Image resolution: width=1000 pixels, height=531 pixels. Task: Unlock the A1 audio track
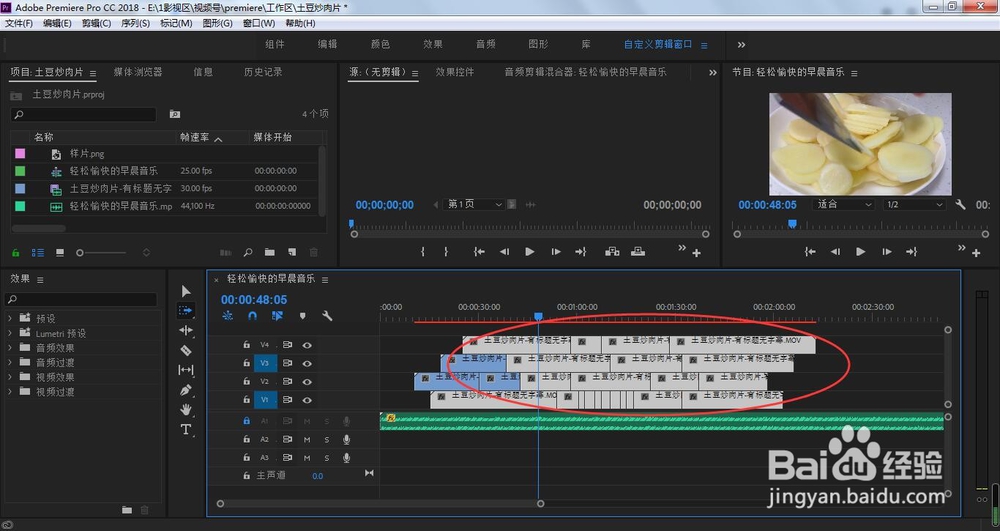point(246,421)
